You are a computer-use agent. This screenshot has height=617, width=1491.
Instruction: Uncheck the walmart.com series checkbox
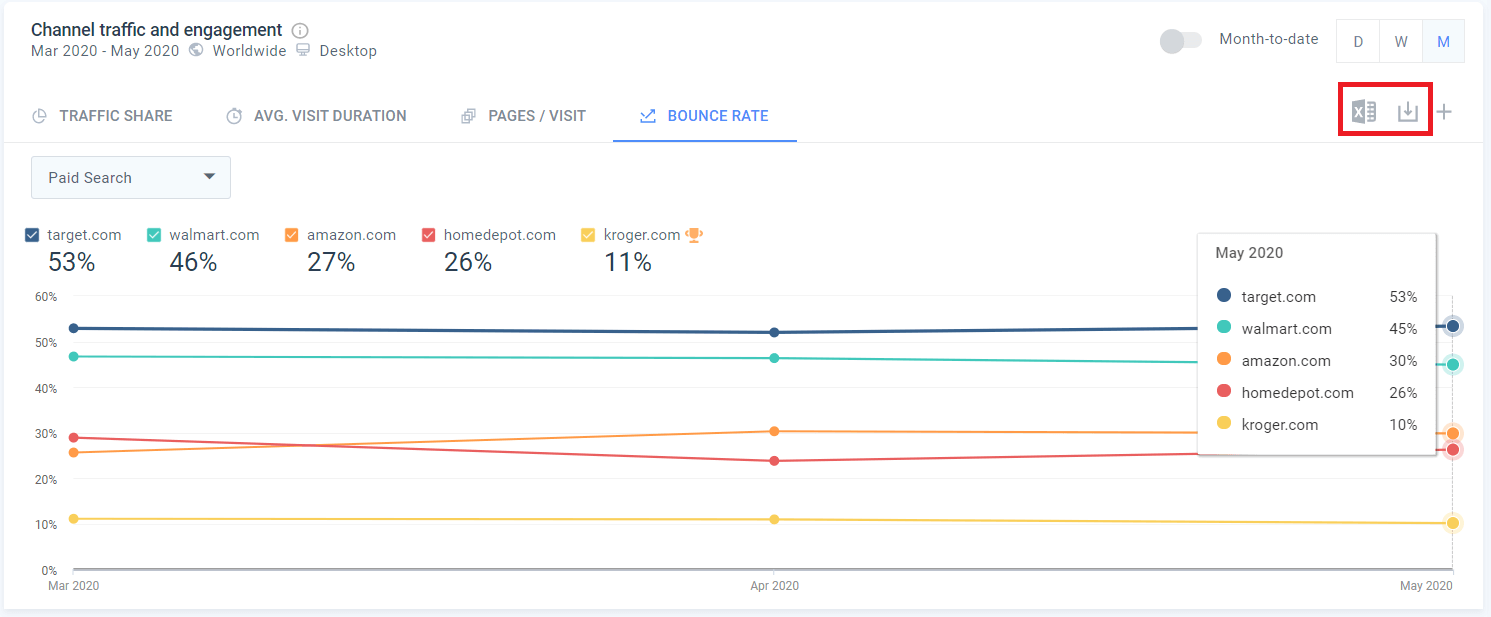[x=154, y=235]
